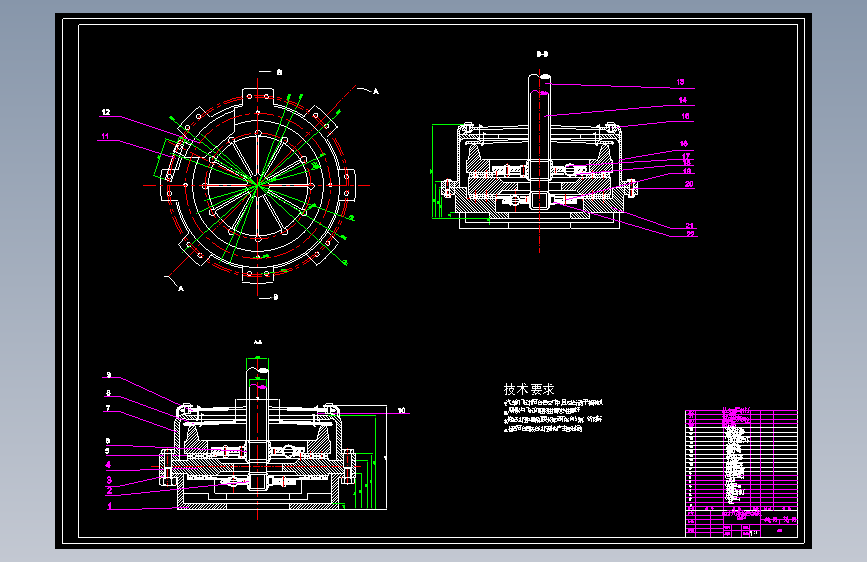Click the magenta parts list table

[x=741, y=458]
